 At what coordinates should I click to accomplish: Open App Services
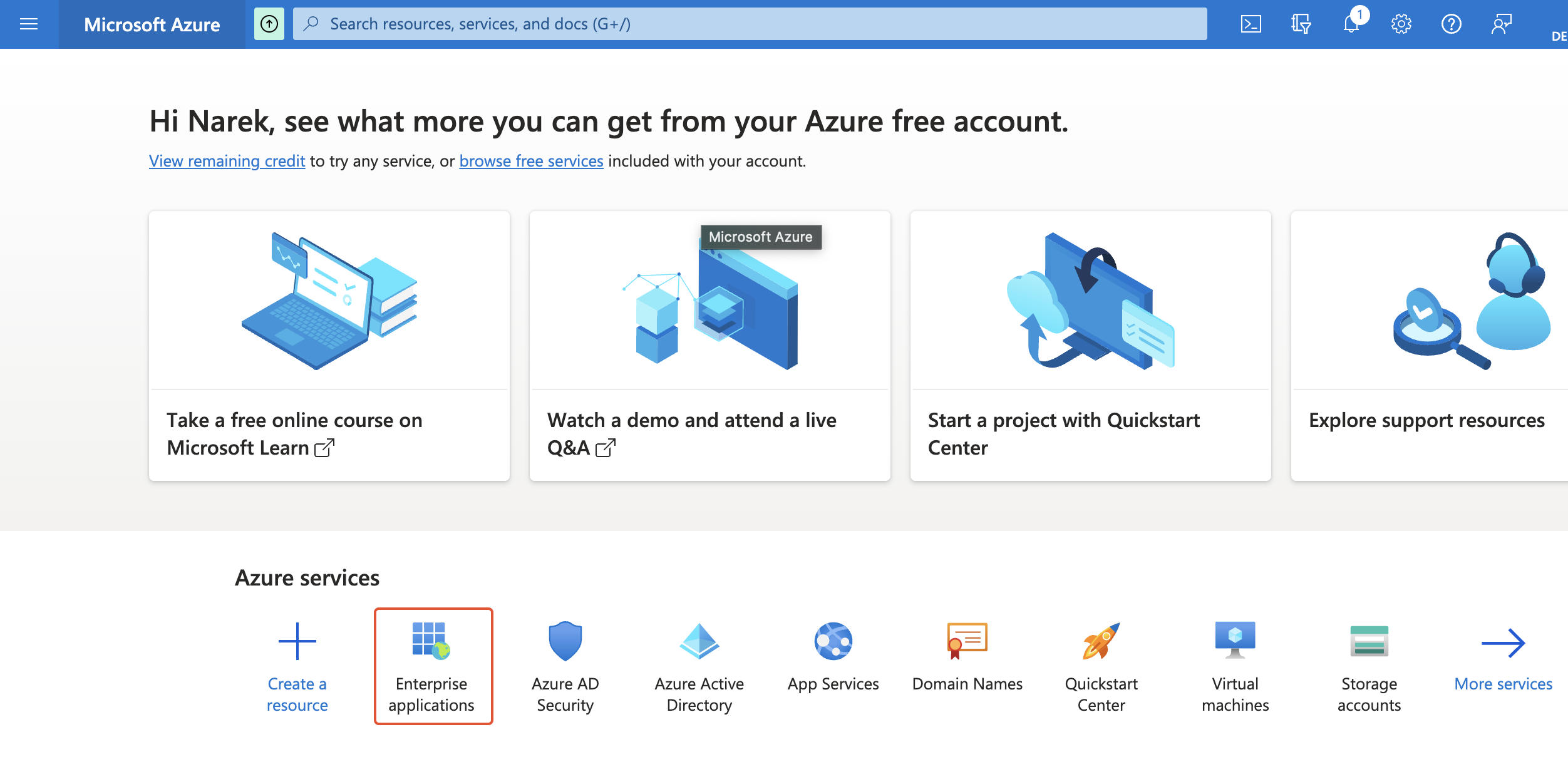[833, 654]
